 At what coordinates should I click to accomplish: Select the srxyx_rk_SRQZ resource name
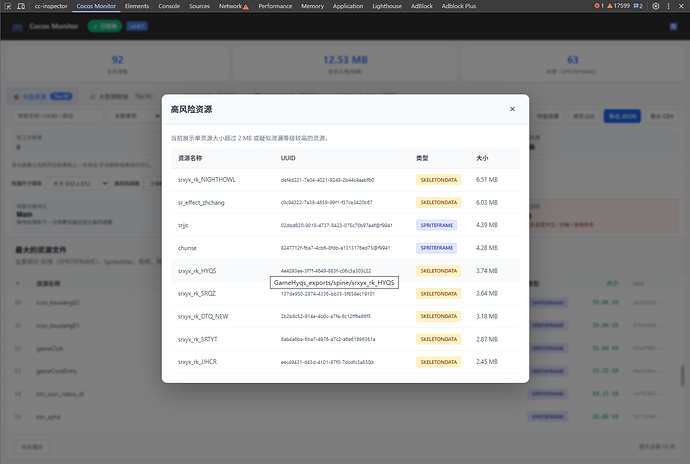(197, 294)
